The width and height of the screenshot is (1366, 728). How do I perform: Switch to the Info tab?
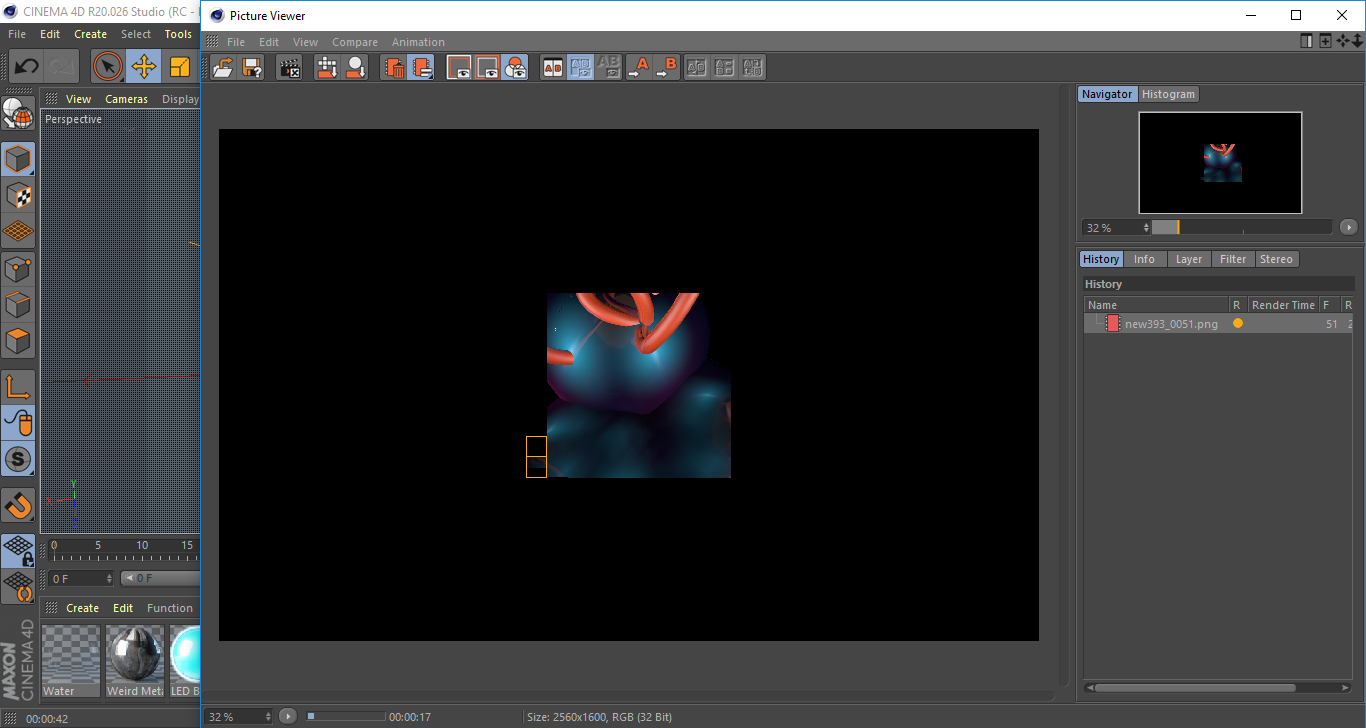pos(1144,259)
